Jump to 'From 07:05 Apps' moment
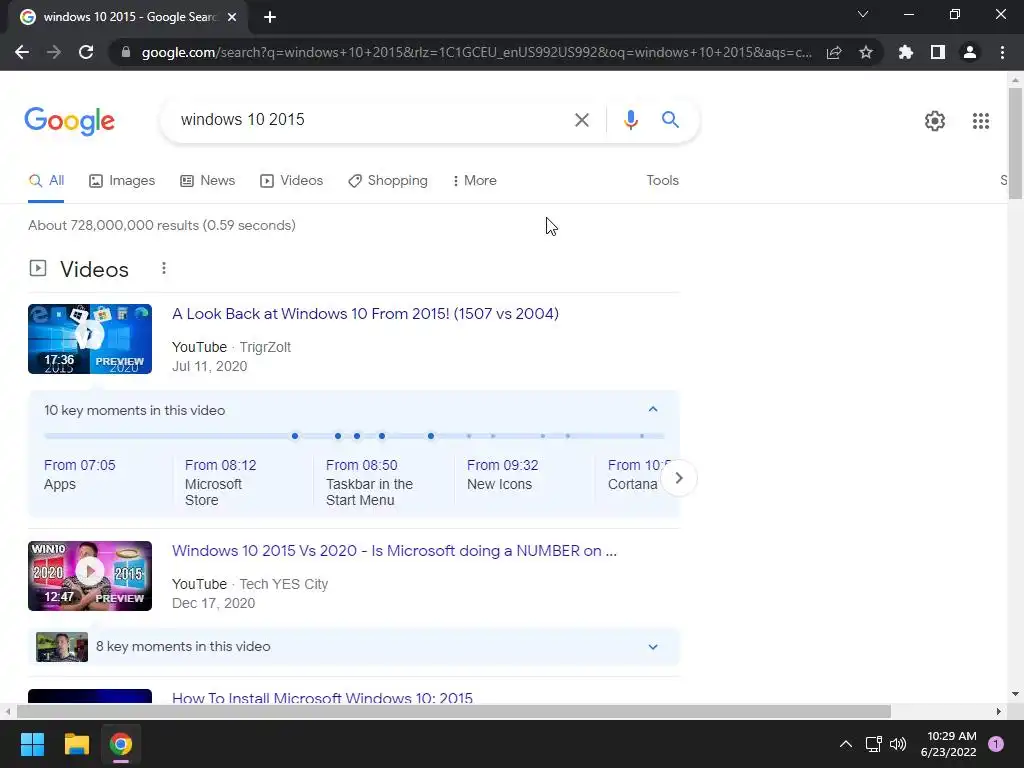1024x768 pixels. tap(80, 475)
